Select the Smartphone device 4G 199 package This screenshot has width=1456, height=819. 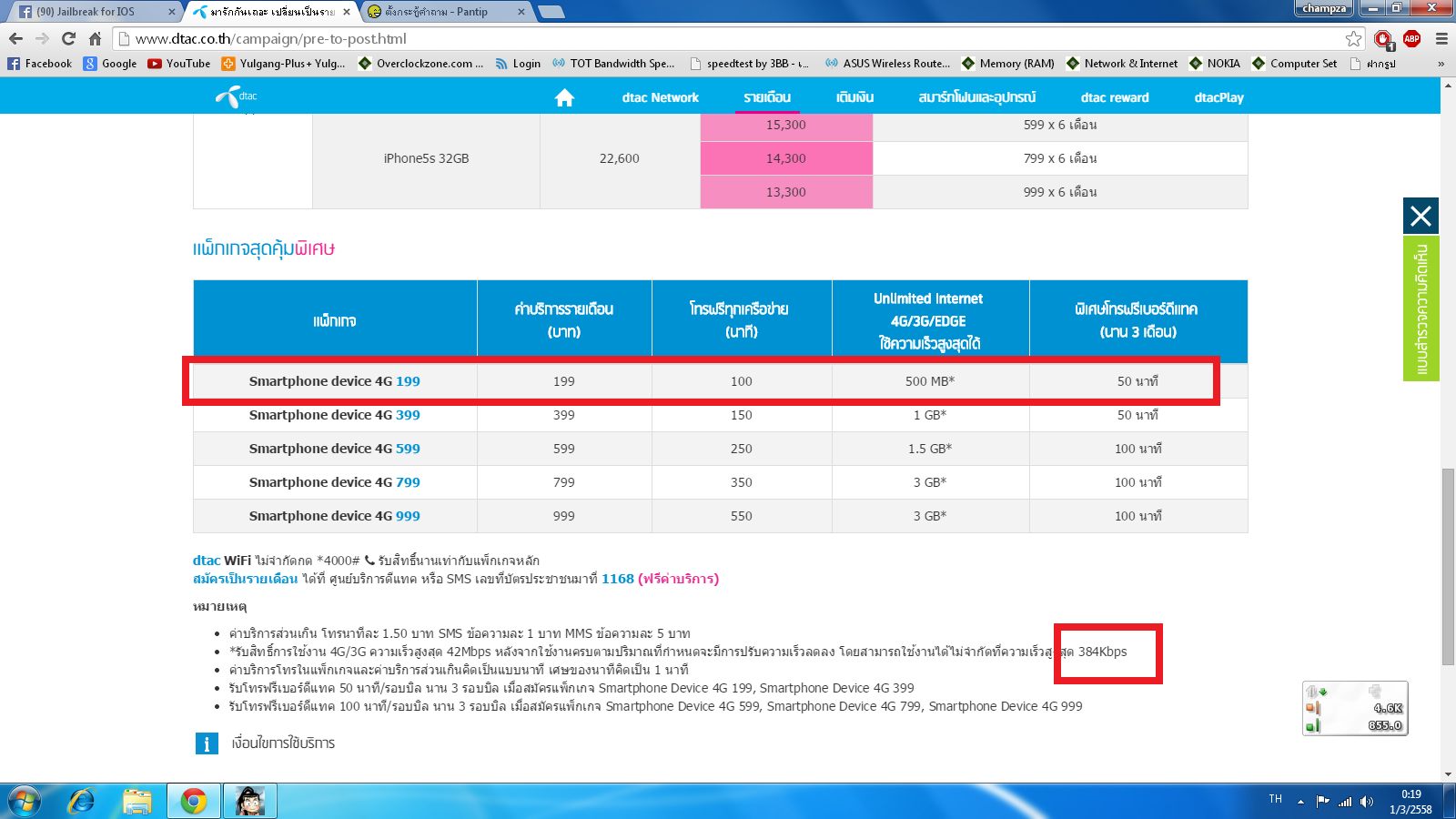pos(335,381)
